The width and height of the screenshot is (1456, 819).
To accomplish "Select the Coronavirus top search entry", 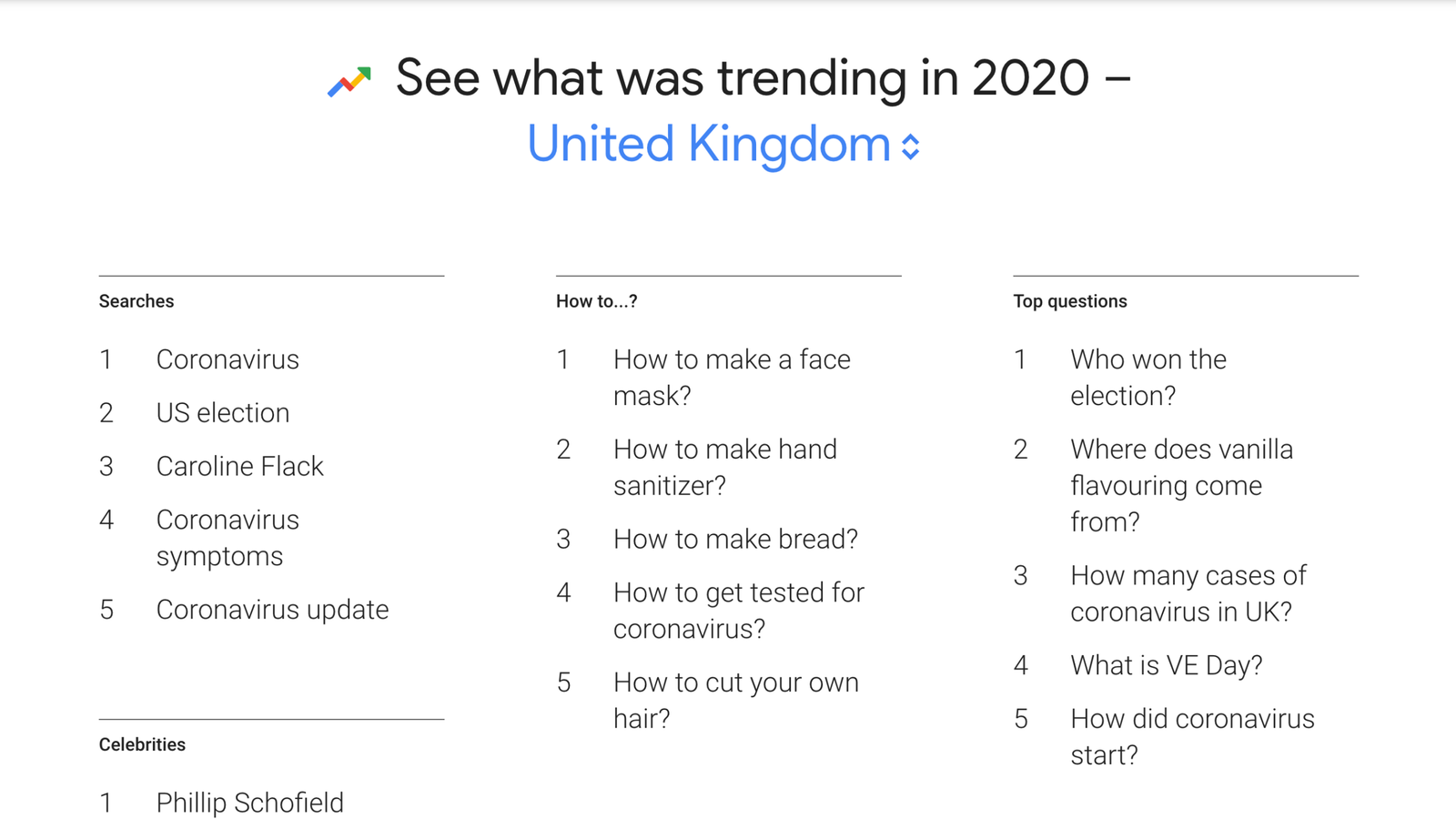I will 227,359.
